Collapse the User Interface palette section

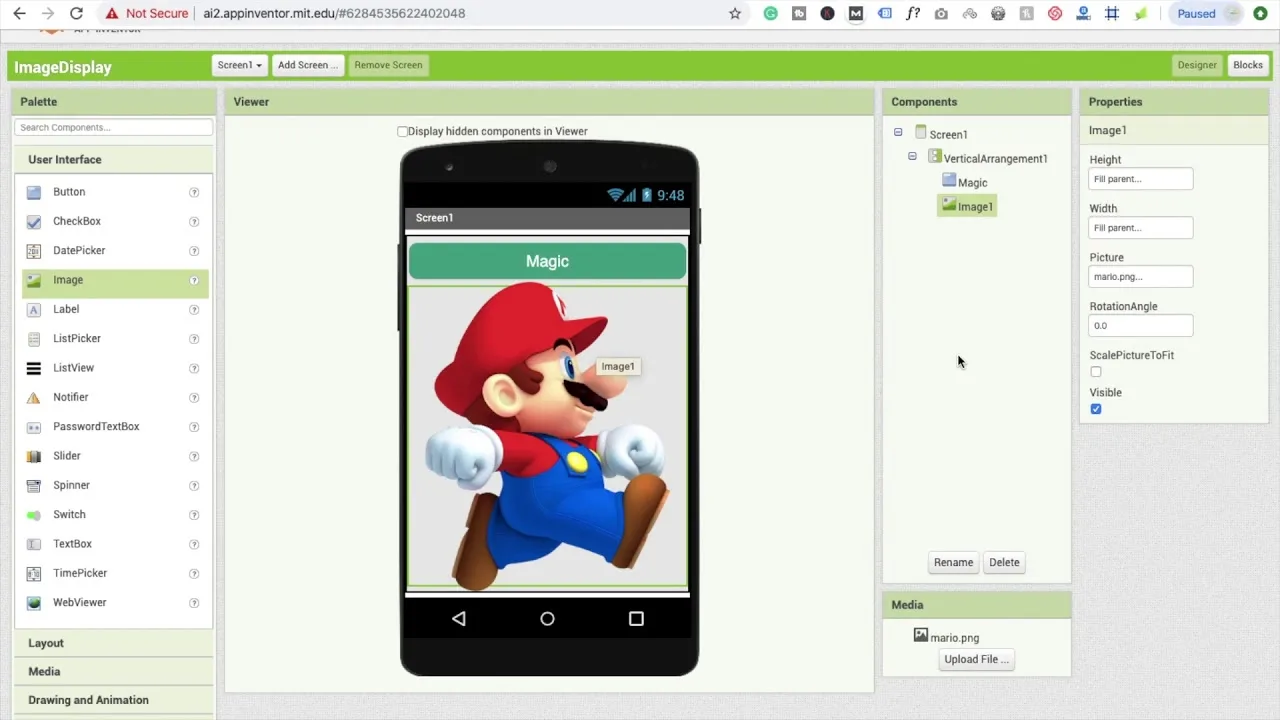click(x=115, y=160)
